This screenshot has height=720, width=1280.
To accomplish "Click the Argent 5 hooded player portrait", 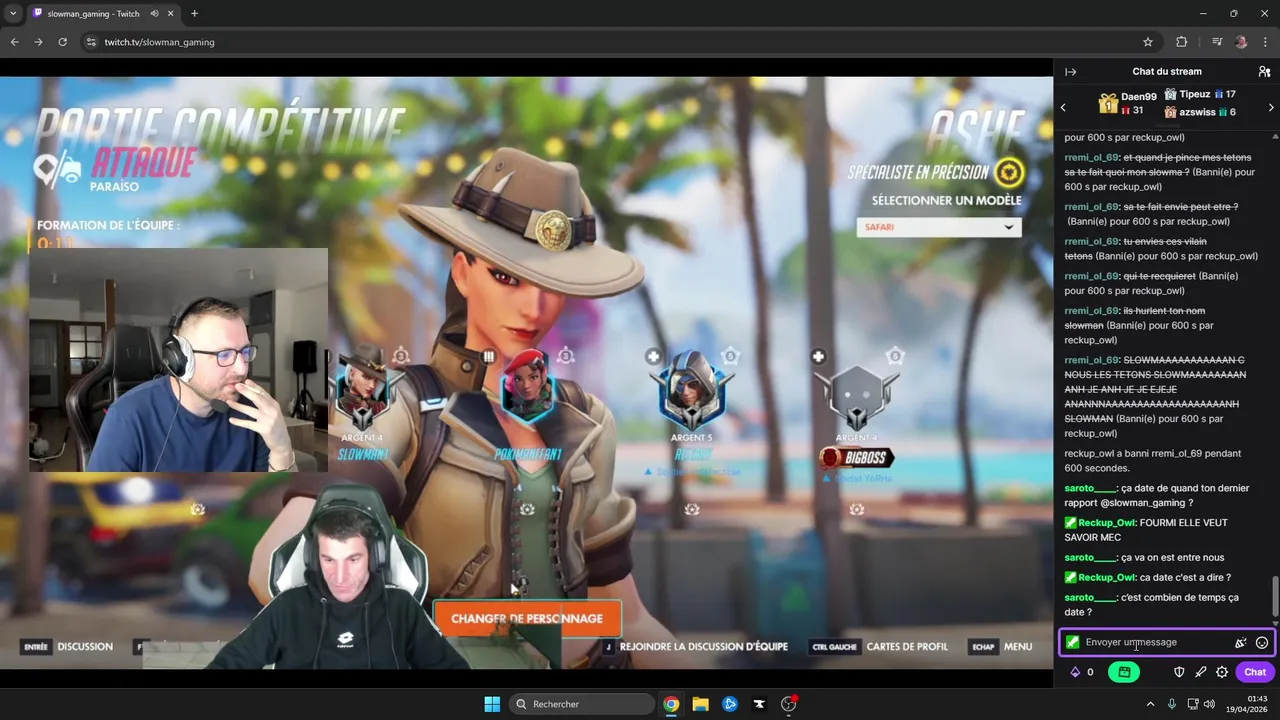I will click(691, 388).
